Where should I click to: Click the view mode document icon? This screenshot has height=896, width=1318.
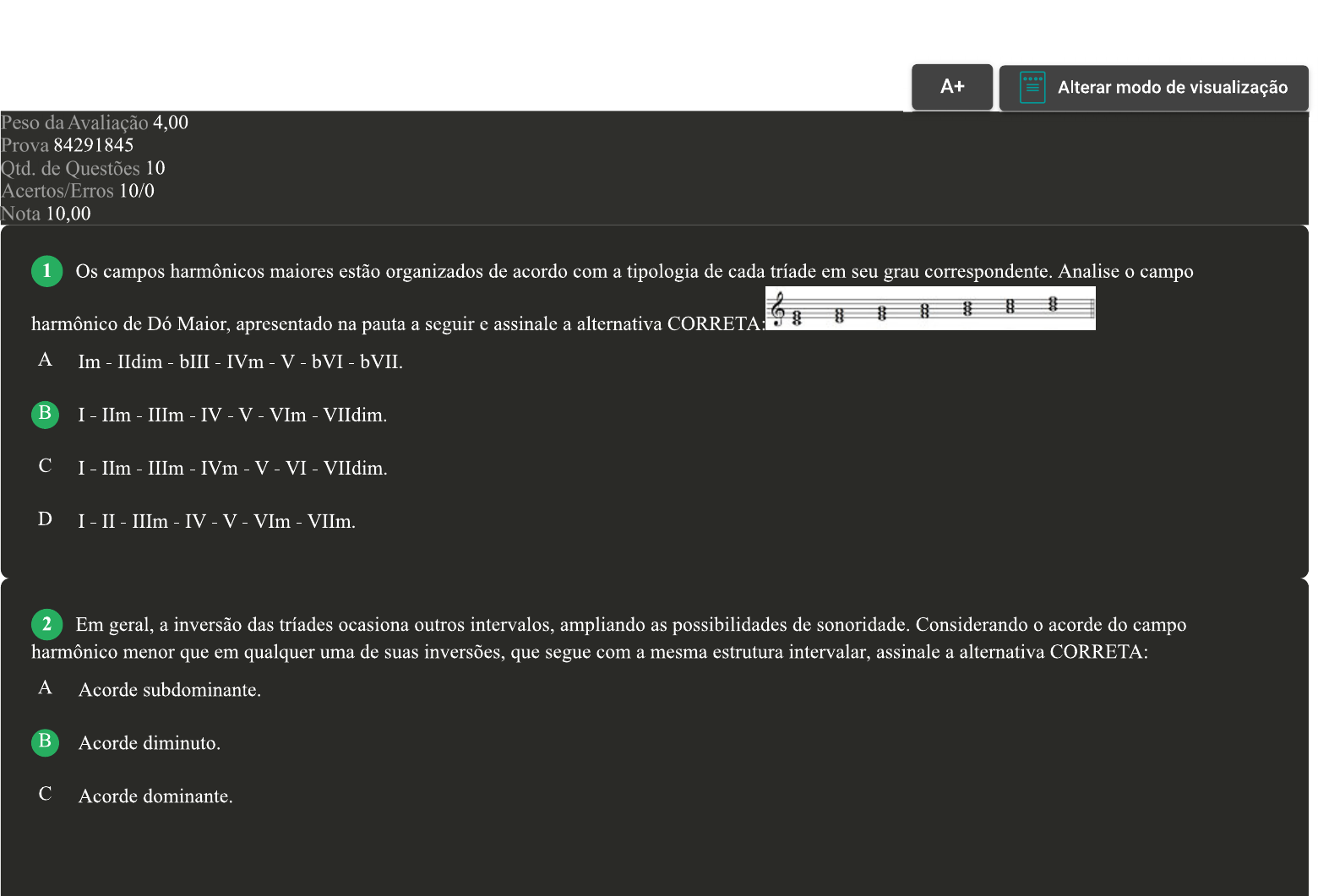(1032, 88)
